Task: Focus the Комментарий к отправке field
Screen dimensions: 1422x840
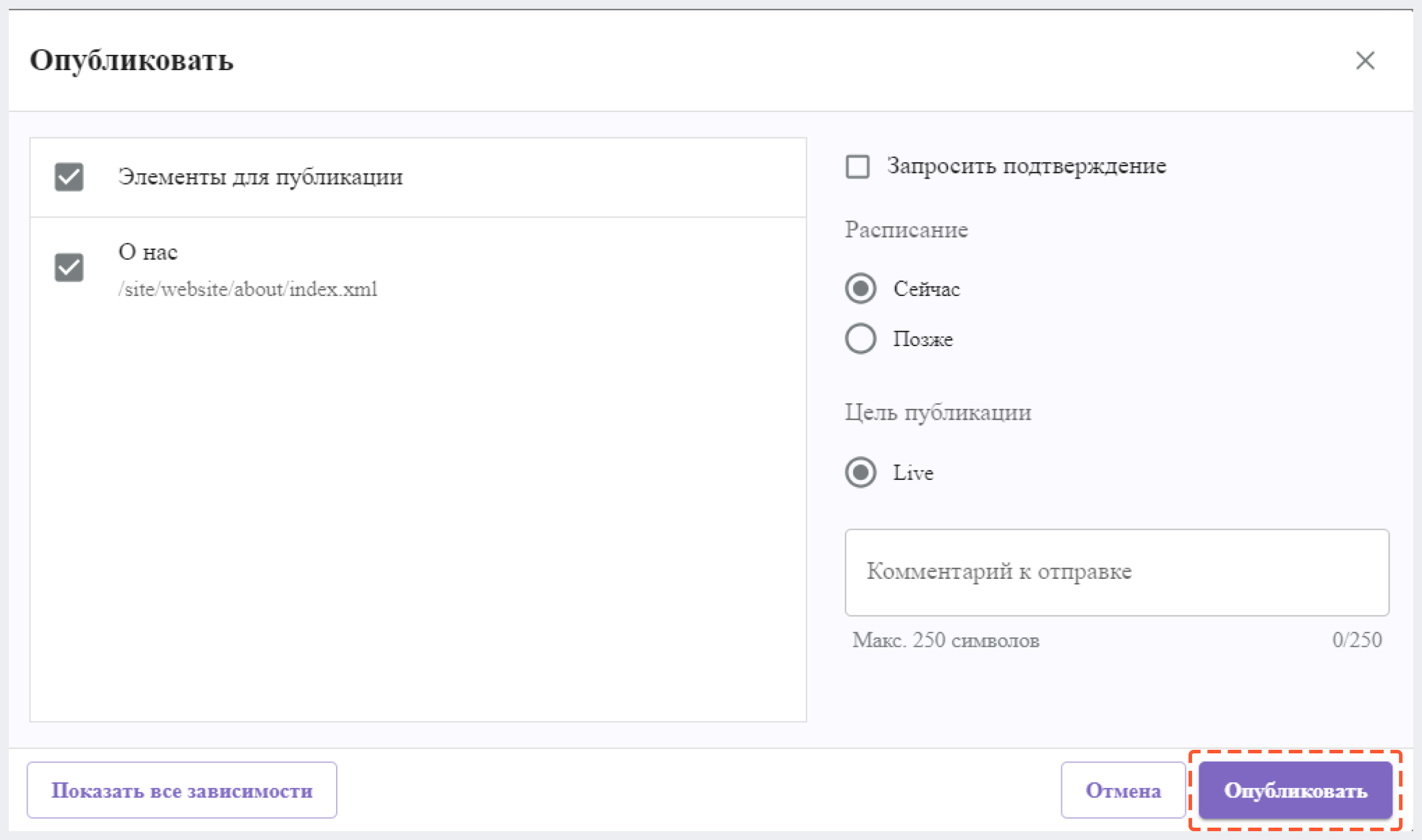Action: pyautogui.click(x=1117, y=572)
